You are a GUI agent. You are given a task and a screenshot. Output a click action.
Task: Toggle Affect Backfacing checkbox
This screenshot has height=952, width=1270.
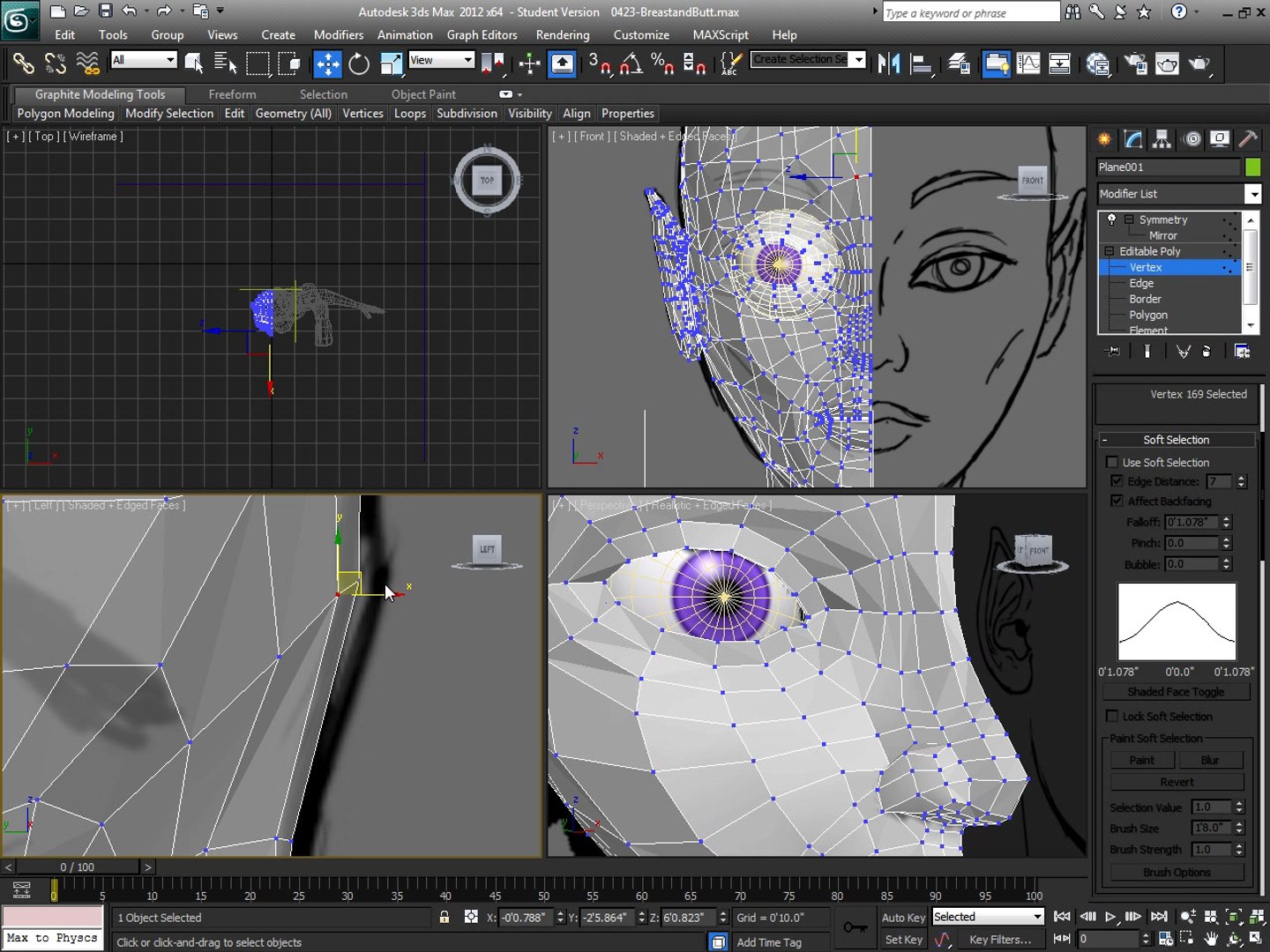(x=1117, y=501)
